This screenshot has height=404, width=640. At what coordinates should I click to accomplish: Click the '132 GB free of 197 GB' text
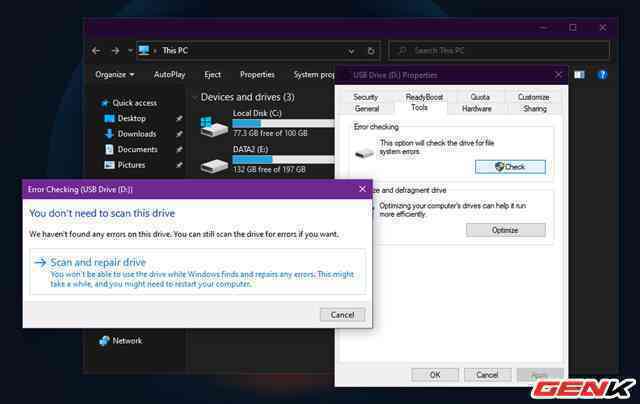coord(269,169)
